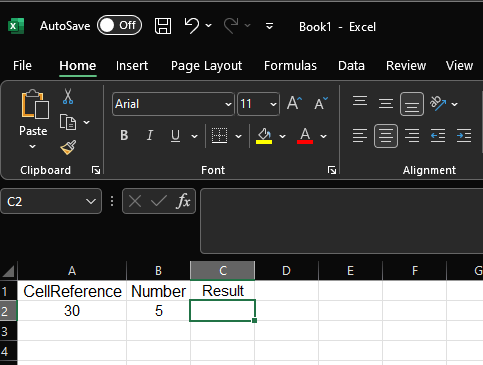
Task: Select column A header
Action: [x=72, y=271]
